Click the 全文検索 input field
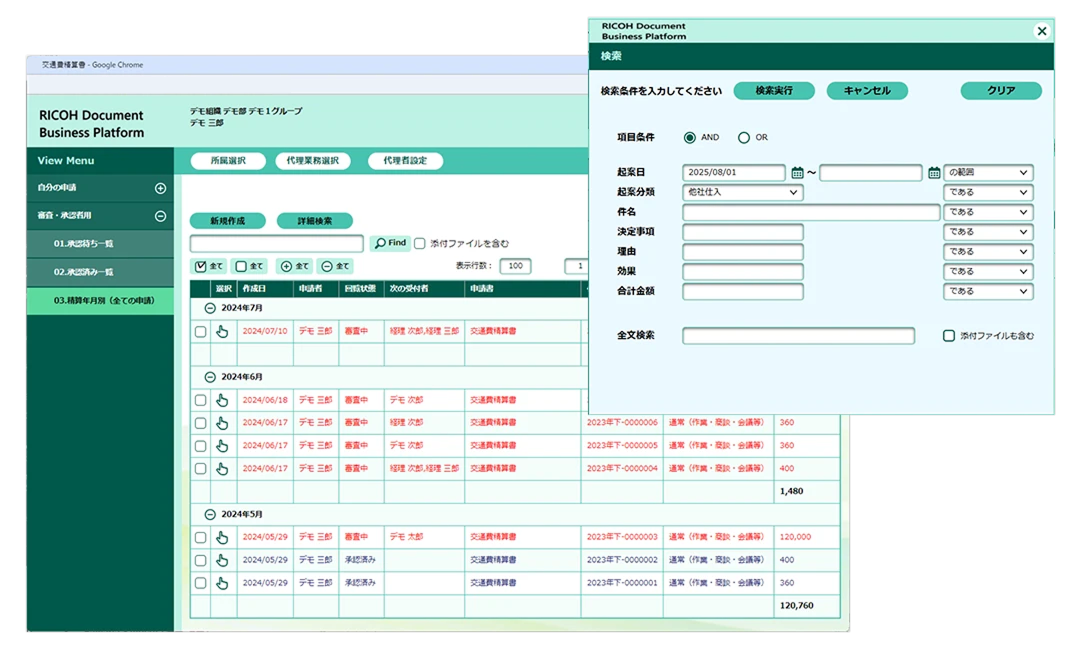The image size is (1080, 650). [798, 336]
